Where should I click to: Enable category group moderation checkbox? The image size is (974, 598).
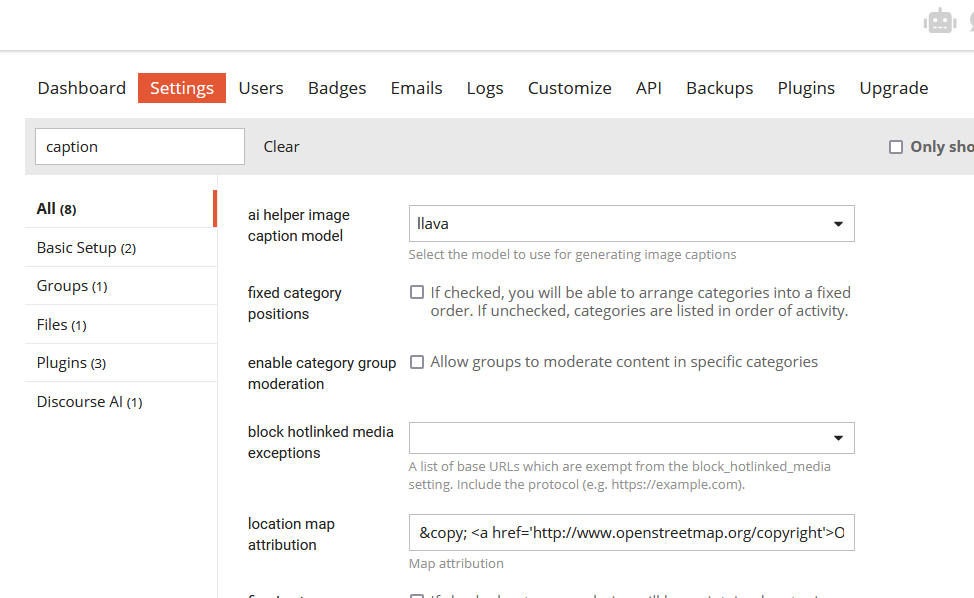click(417, 362)
